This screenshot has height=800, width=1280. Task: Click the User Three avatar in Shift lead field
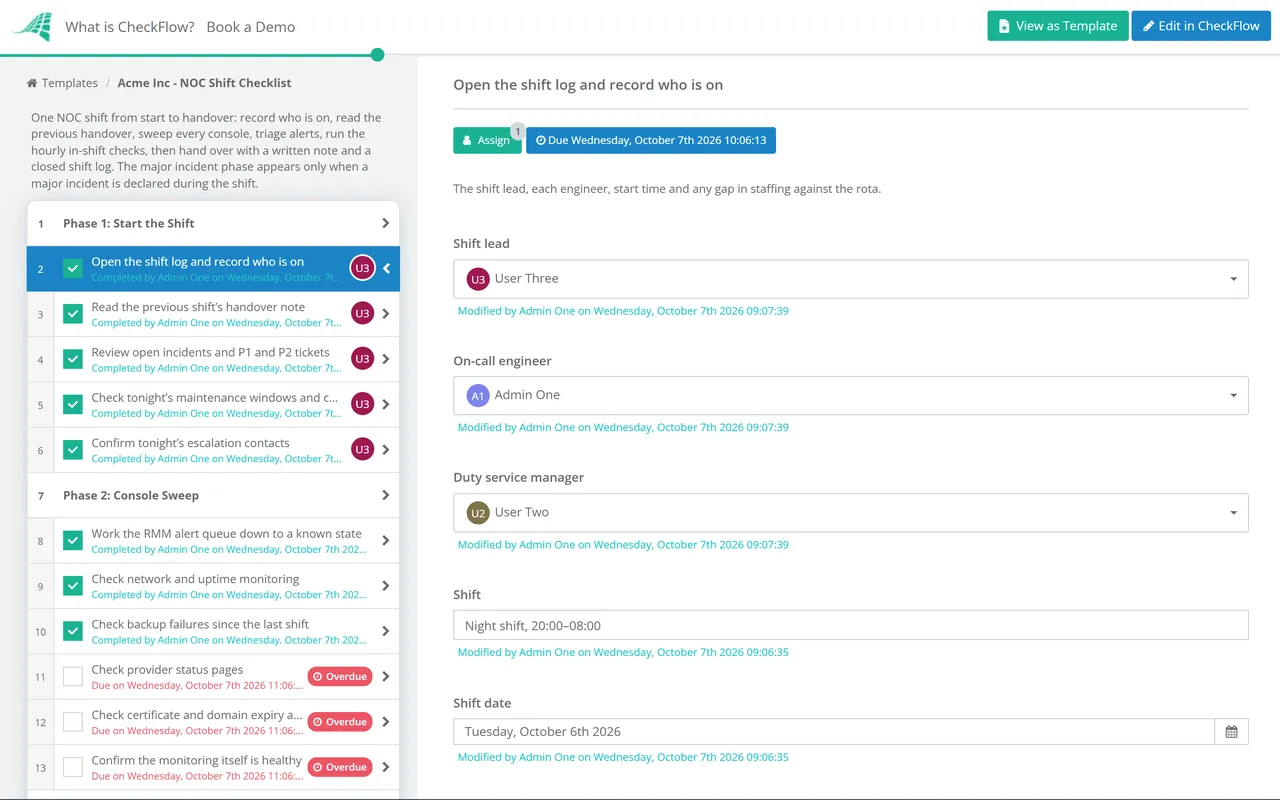click(478, 279)
